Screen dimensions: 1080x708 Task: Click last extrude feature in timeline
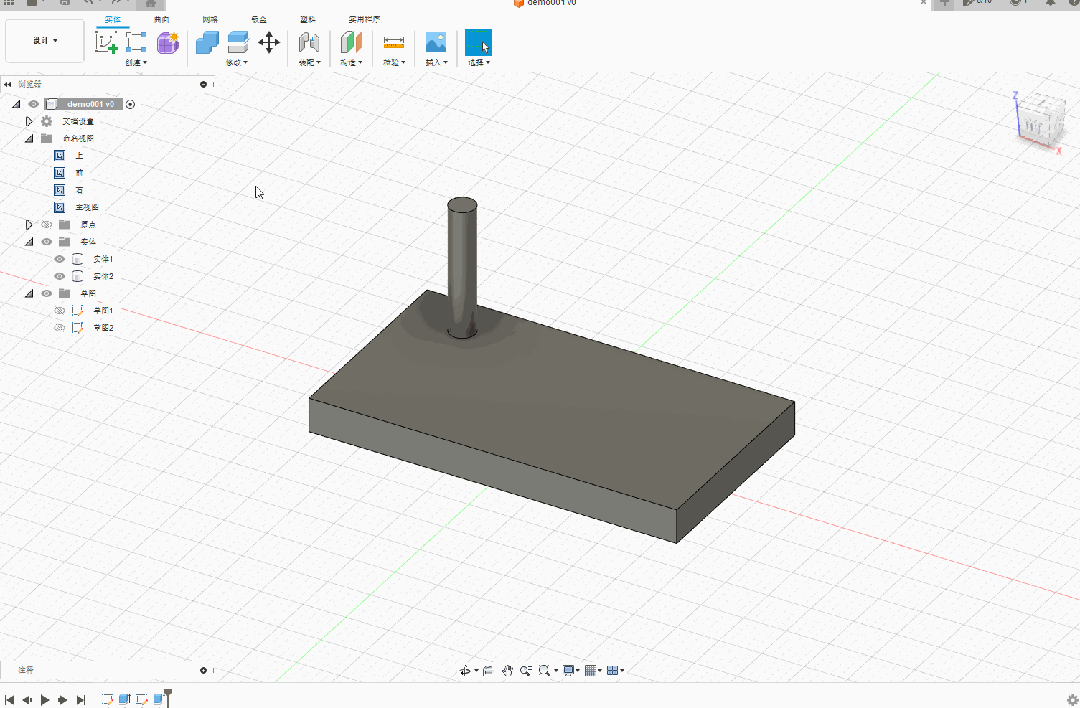(158, 699)
